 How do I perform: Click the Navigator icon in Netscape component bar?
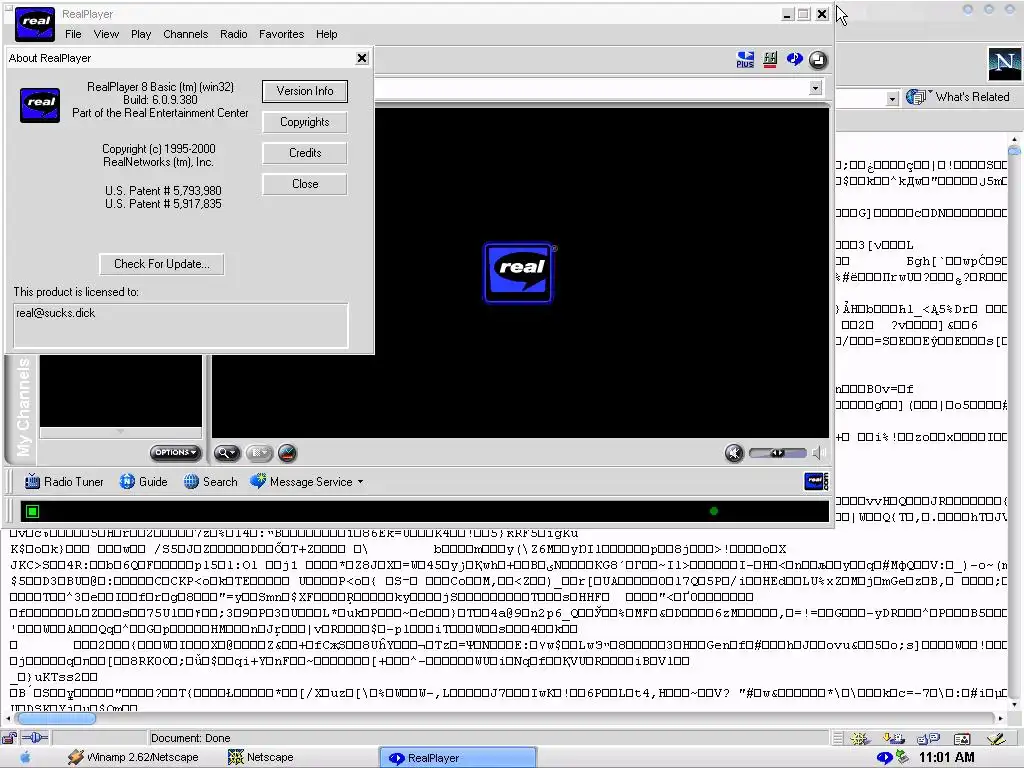coord(859,739)
